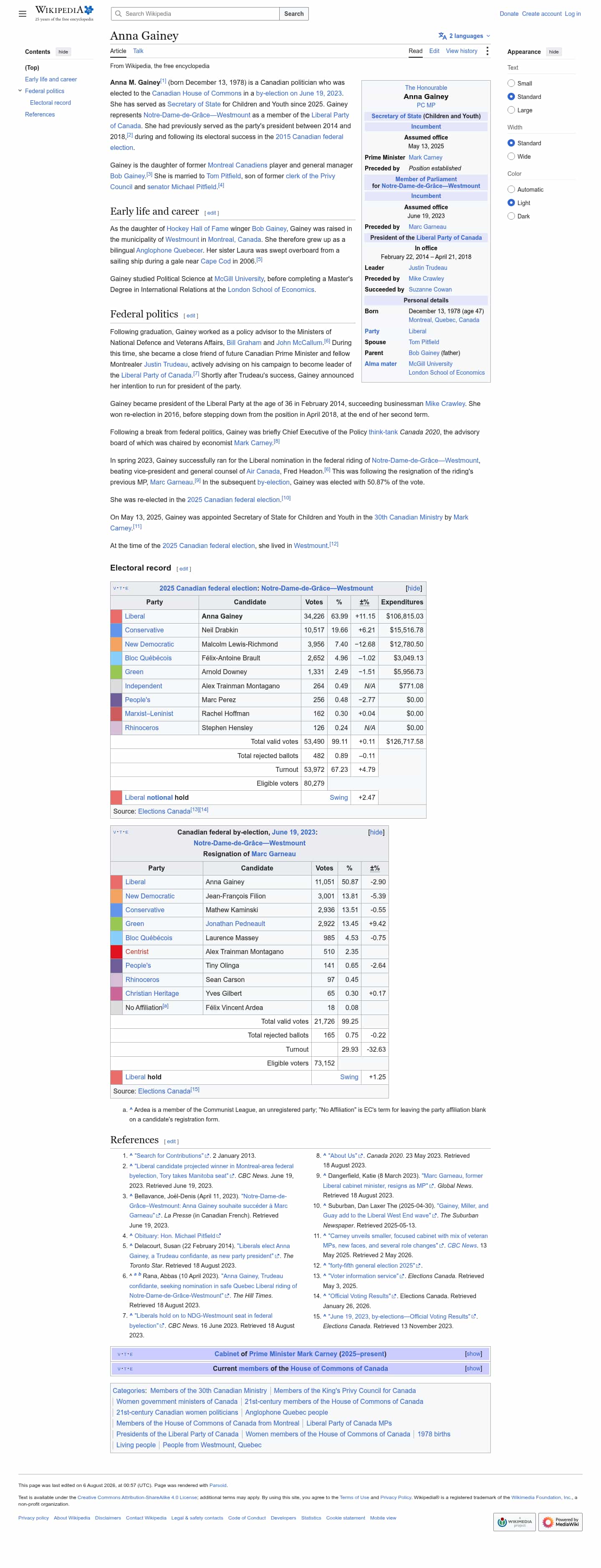Screen dimensions: 601x1568
Task: Open the Marxist–Leninist party link
Action: [149, 713]
